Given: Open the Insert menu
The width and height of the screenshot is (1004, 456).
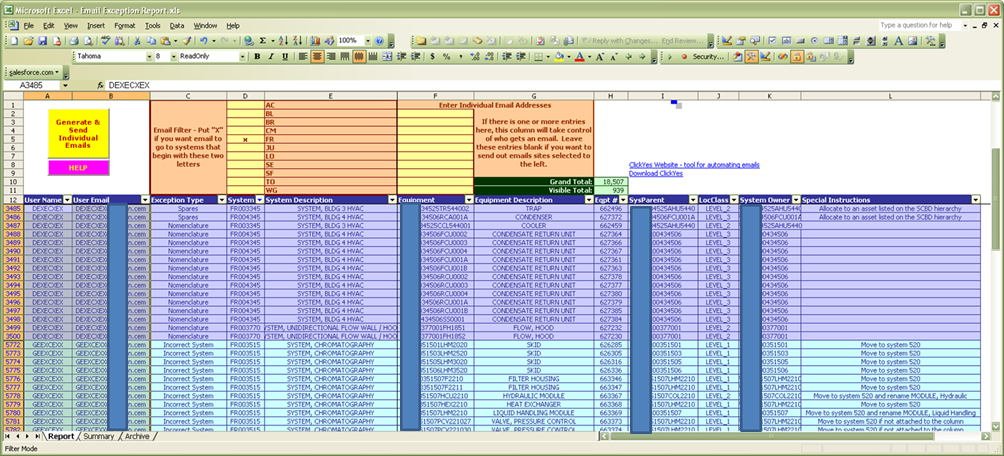Looking at the screenshot, I should 96,26.
